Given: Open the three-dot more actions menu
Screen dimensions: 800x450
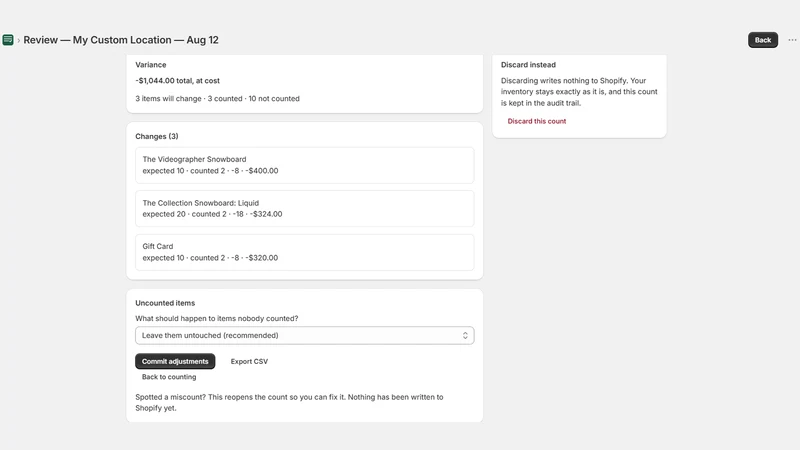Looking at the screenshot, I should (792, 40).
